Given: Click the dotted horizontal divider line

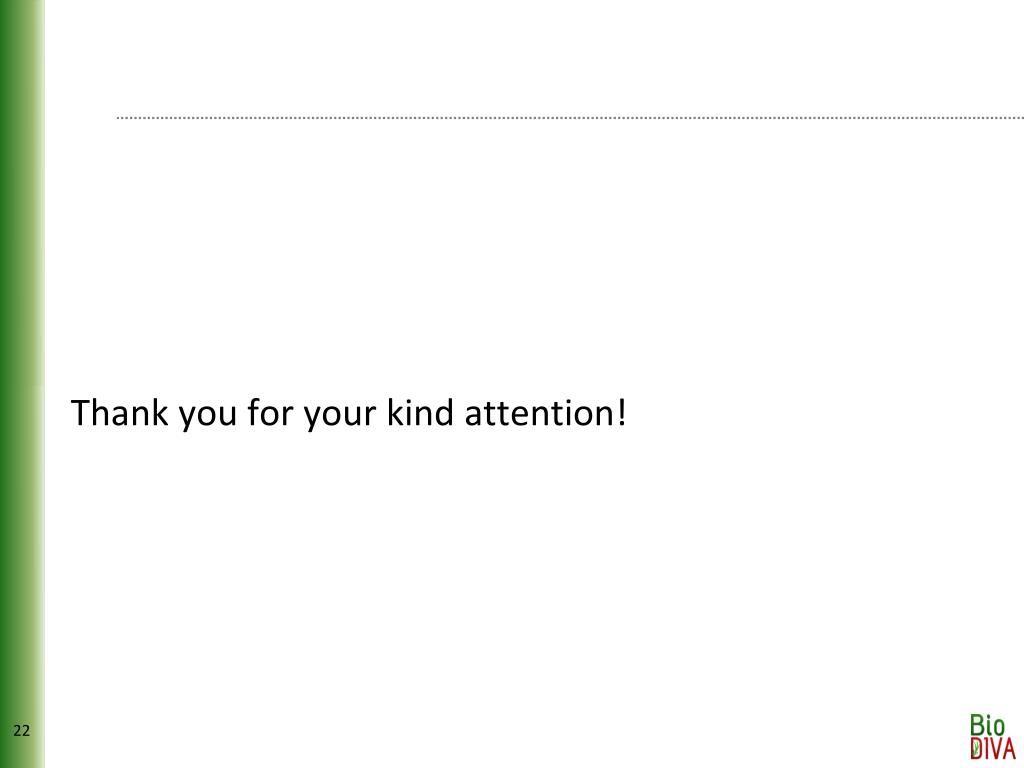Looking at the screenshot, I should coord(570,118).
